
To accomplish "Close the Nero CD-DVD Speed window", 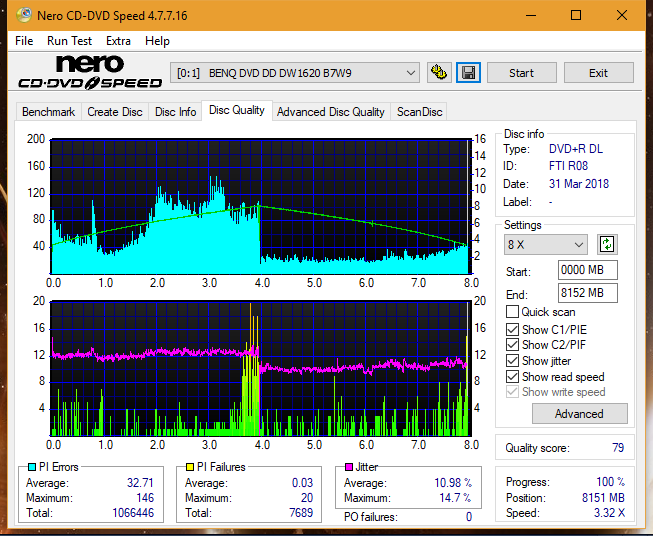I will pos(622,15).
